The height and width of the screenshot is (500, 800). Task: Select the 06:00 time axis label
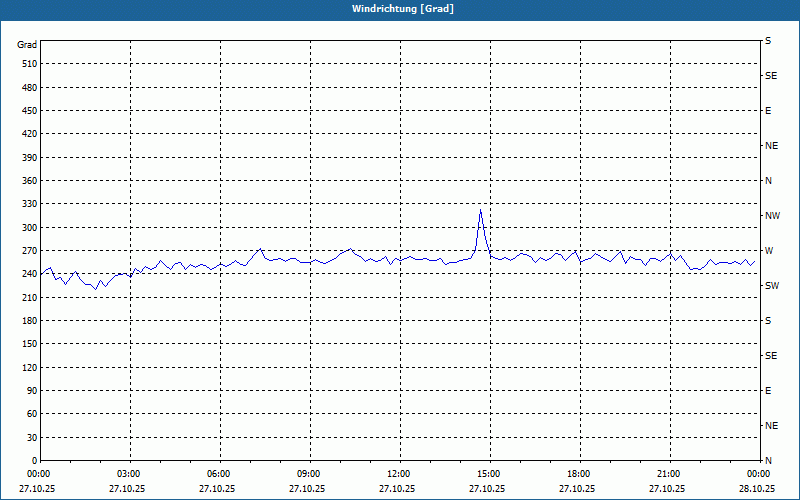218,474
